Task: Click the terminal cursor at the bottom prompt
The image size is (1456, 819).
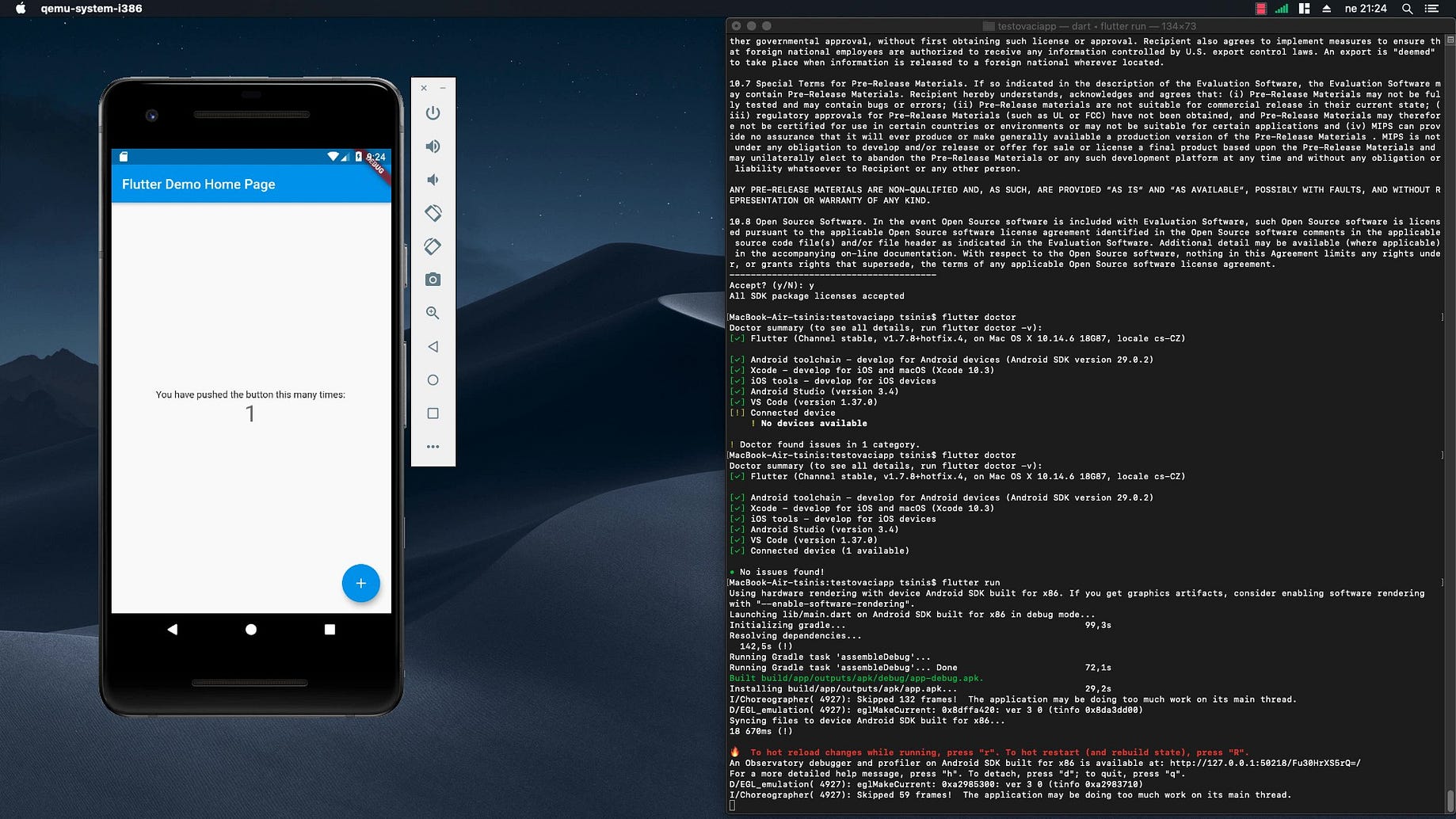Action: (732, 806)
